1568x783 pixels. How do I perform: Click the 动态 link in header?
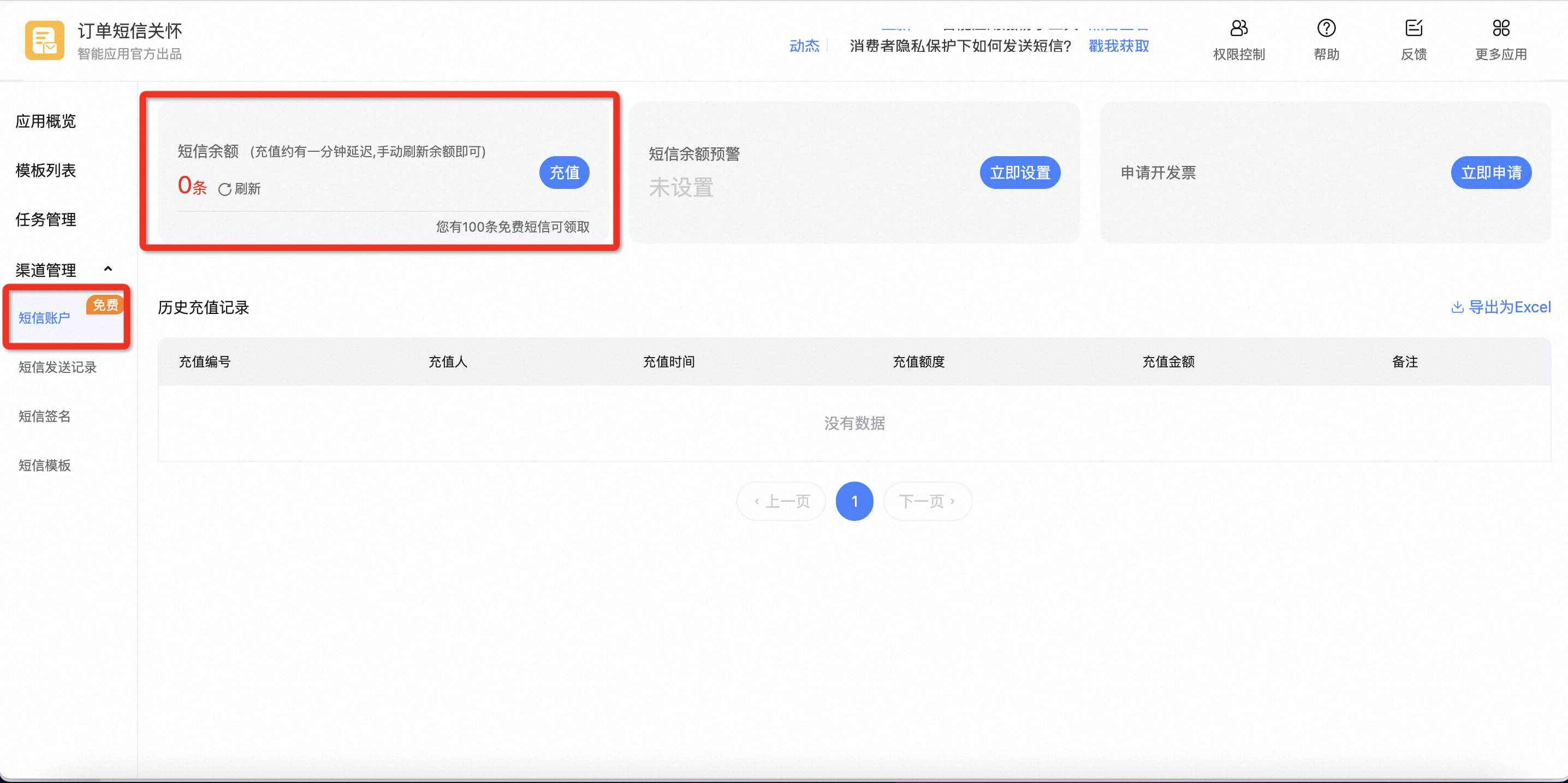pyautogui.click(x=804, y=46)
